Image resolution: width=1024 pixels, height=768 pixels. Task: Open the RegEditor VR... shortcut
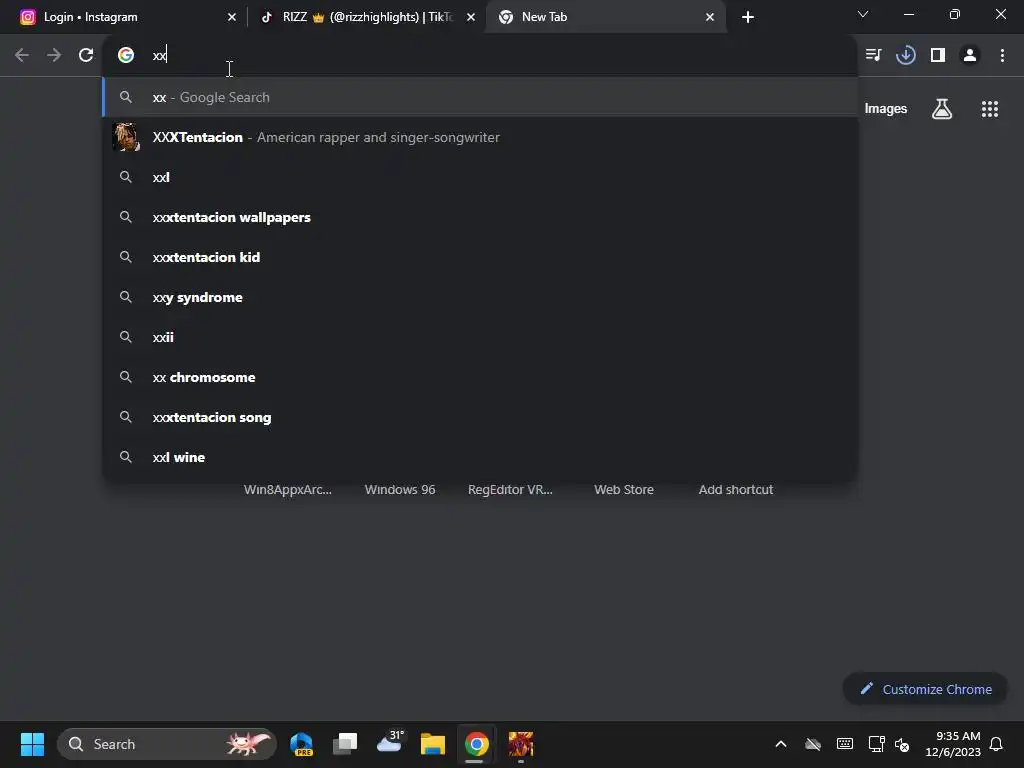click(510, 490)
